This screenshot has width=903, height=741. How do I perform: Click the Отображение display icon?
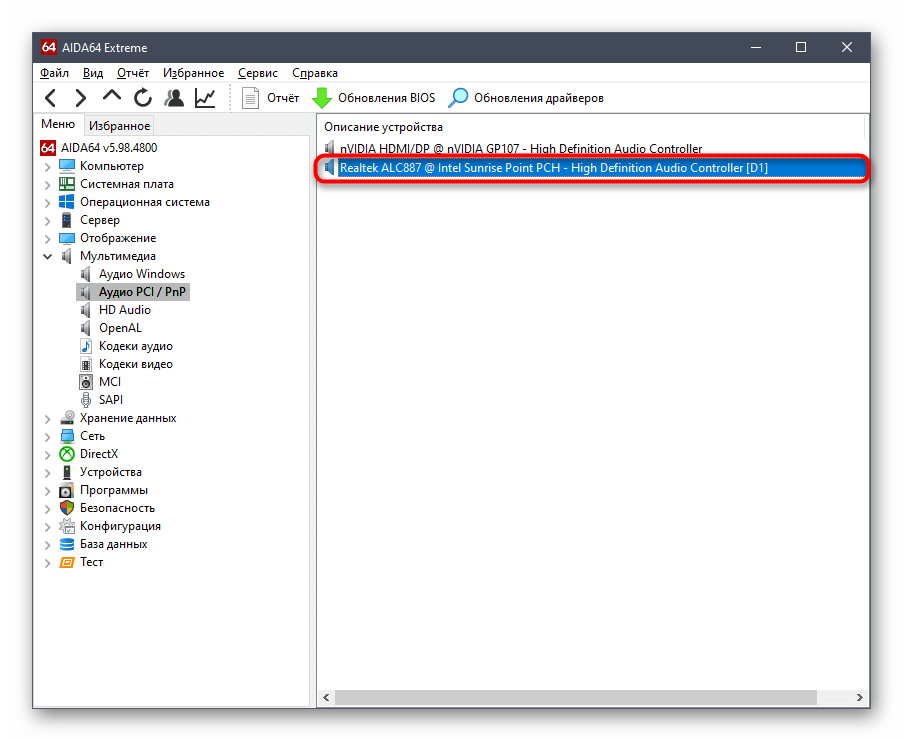tap(67, 238)
